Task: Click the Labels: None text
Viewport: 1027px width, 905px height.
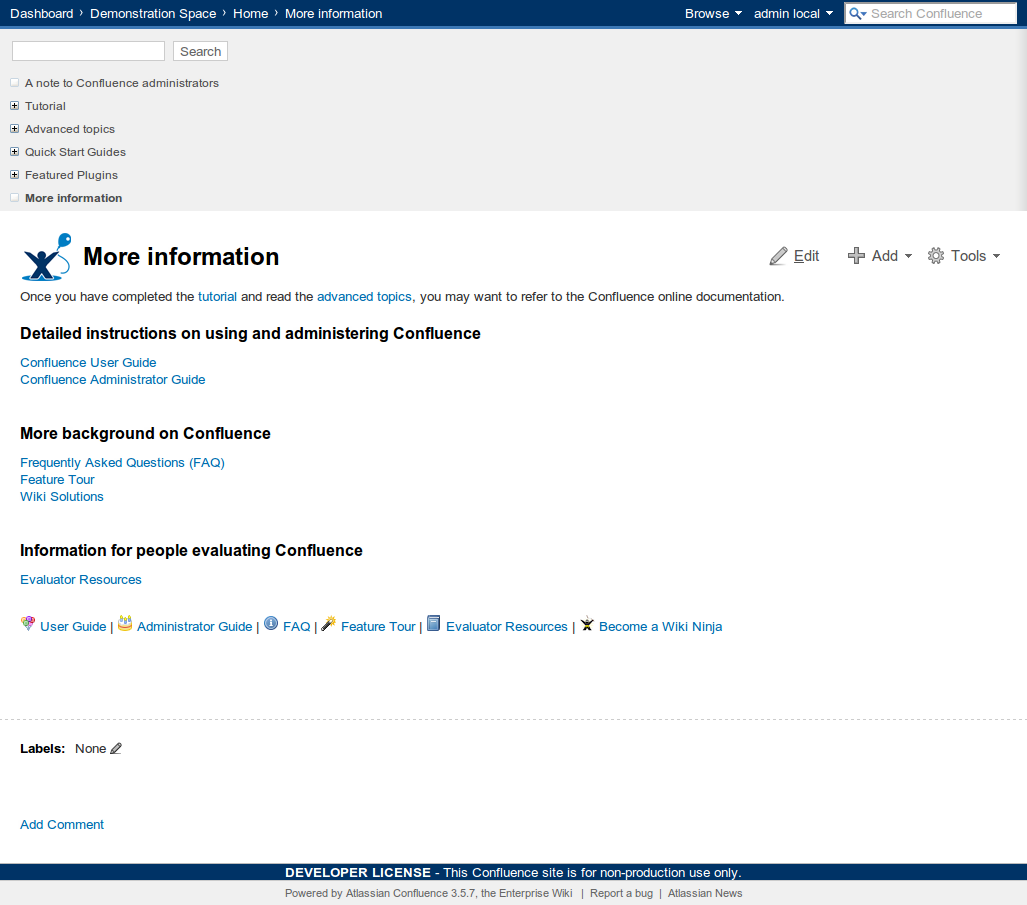Action: tap(64, 748)
